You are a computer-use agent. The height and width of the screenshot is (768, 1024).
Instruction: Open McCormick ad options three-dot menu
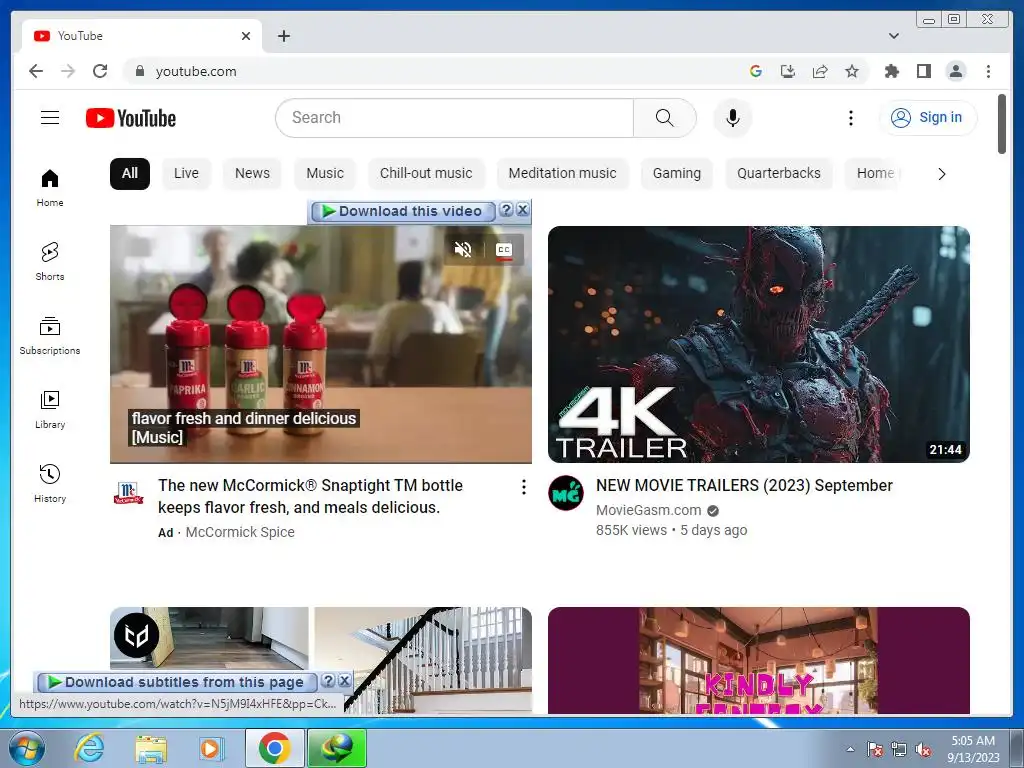click(523, 487)
